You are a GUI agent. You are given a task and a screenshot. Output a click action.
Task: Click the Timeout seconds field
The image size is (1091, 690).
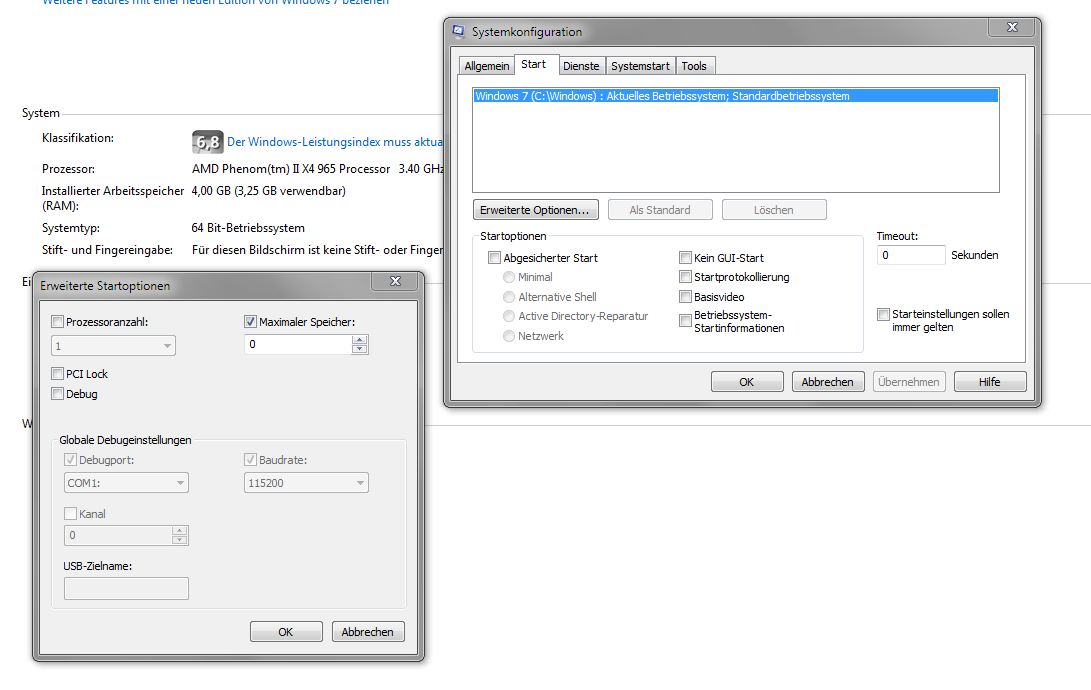pyautogui.click(x=911, y=255)
